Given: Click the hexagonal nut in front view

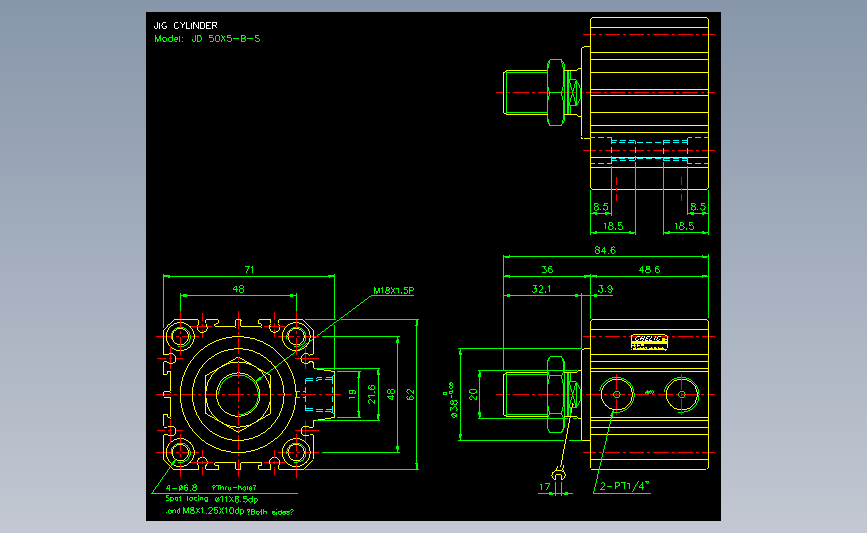Looking at the screenshot, I should [x=238, y=395].
